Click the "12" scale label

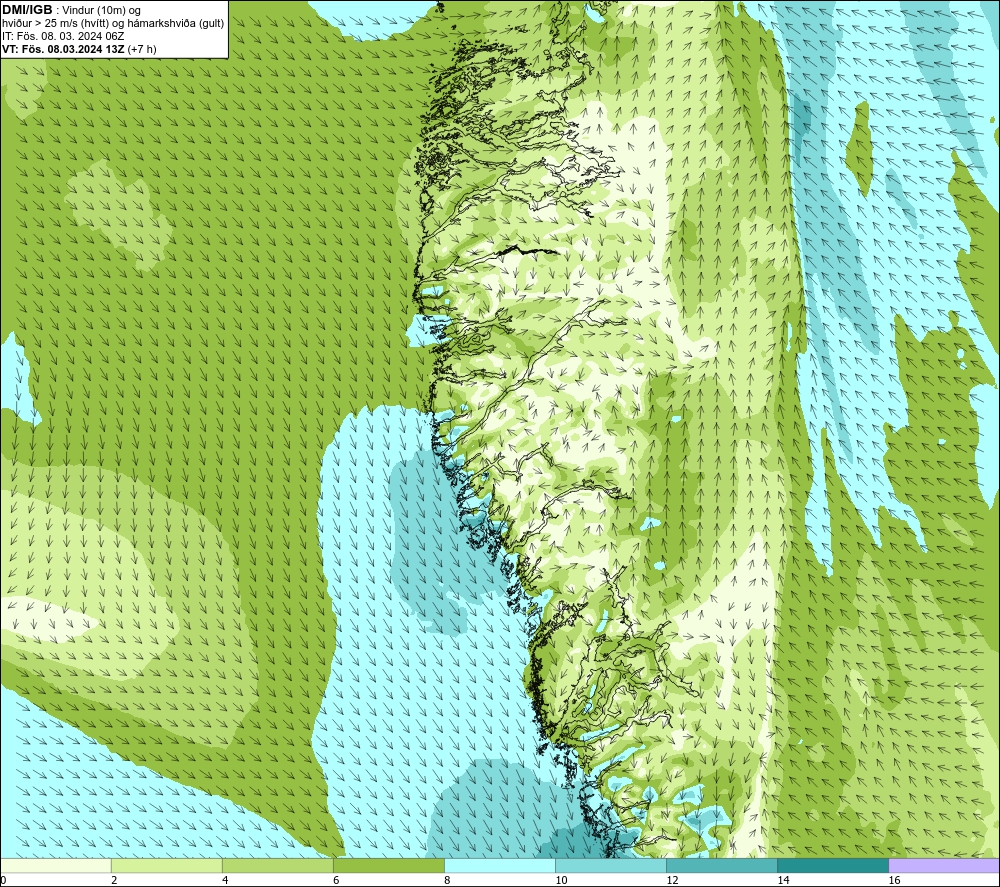click(x=672, y=881)
